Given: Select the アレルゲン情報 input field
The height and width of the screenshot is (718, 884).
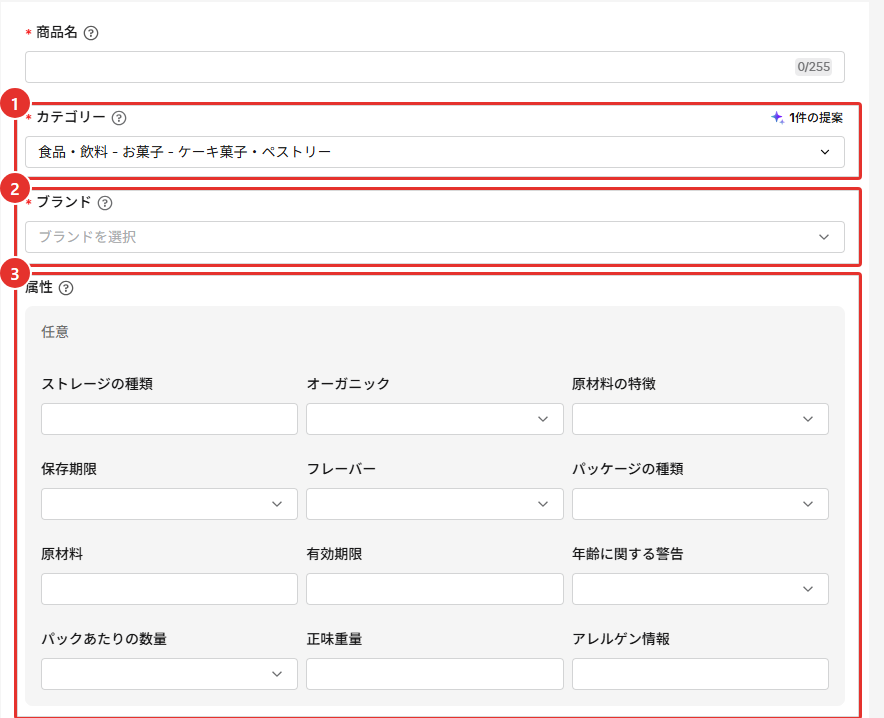Looking at the screenshot, I should pyautogui.click(x=700, y=674).
